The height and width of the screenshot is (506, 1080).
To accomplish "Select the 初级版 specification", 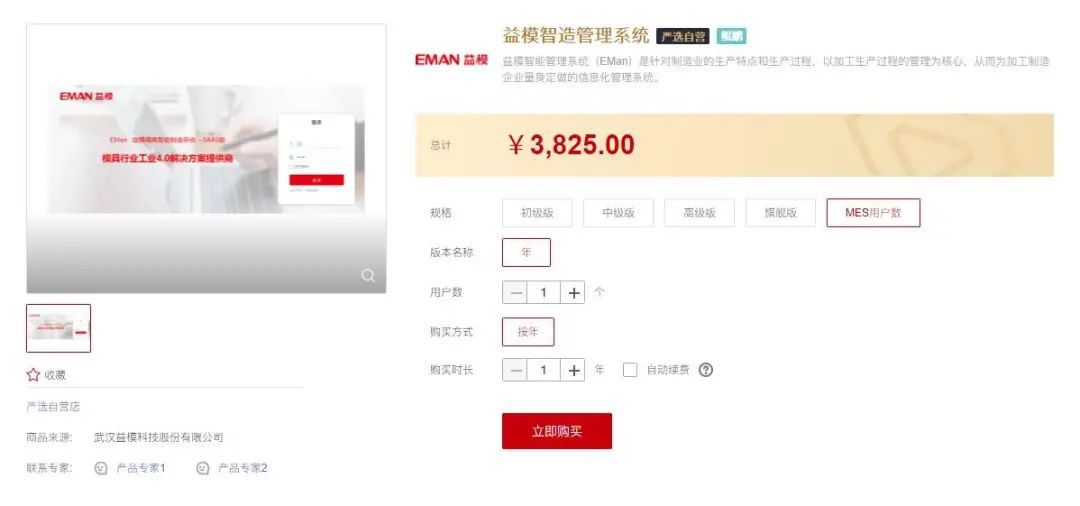I will click(x=537, y=213).
